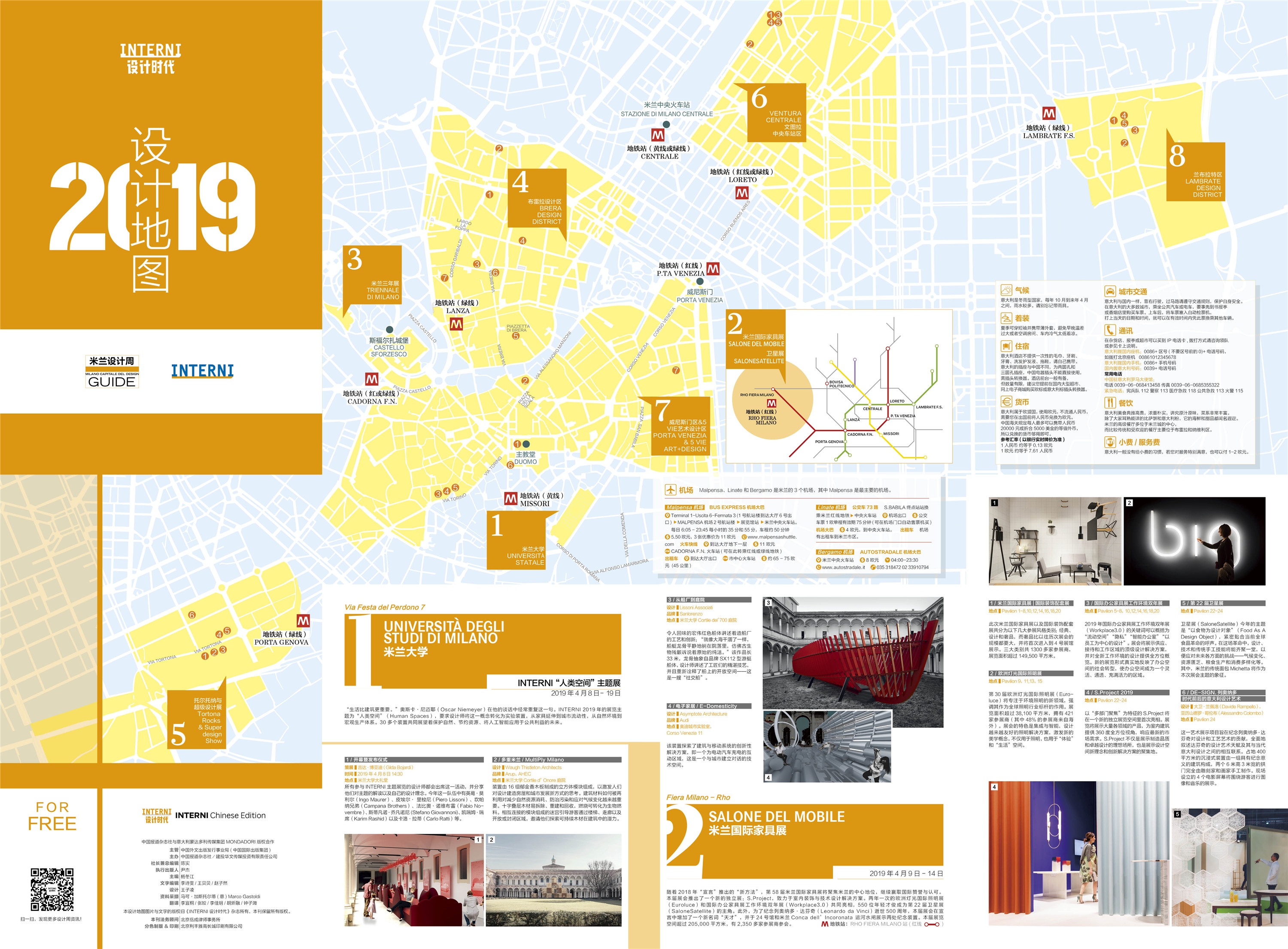Select district callout 5 Tortona Rocks

[197, 719]
